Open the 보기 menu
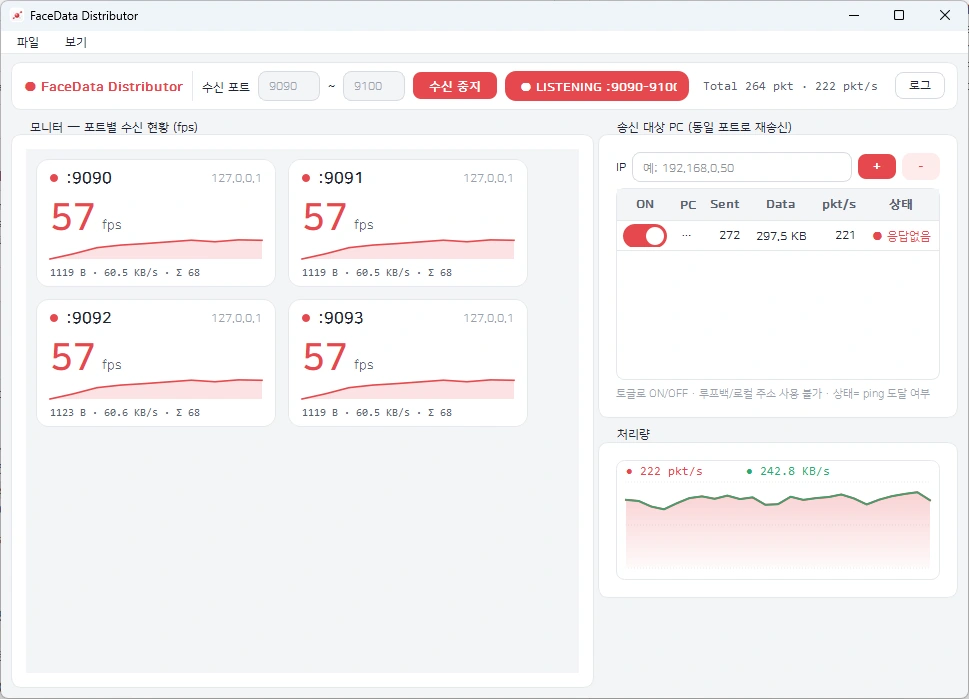The height and width of the screenshot is (699, 969). pyautogui.click(x=76, y=42)
